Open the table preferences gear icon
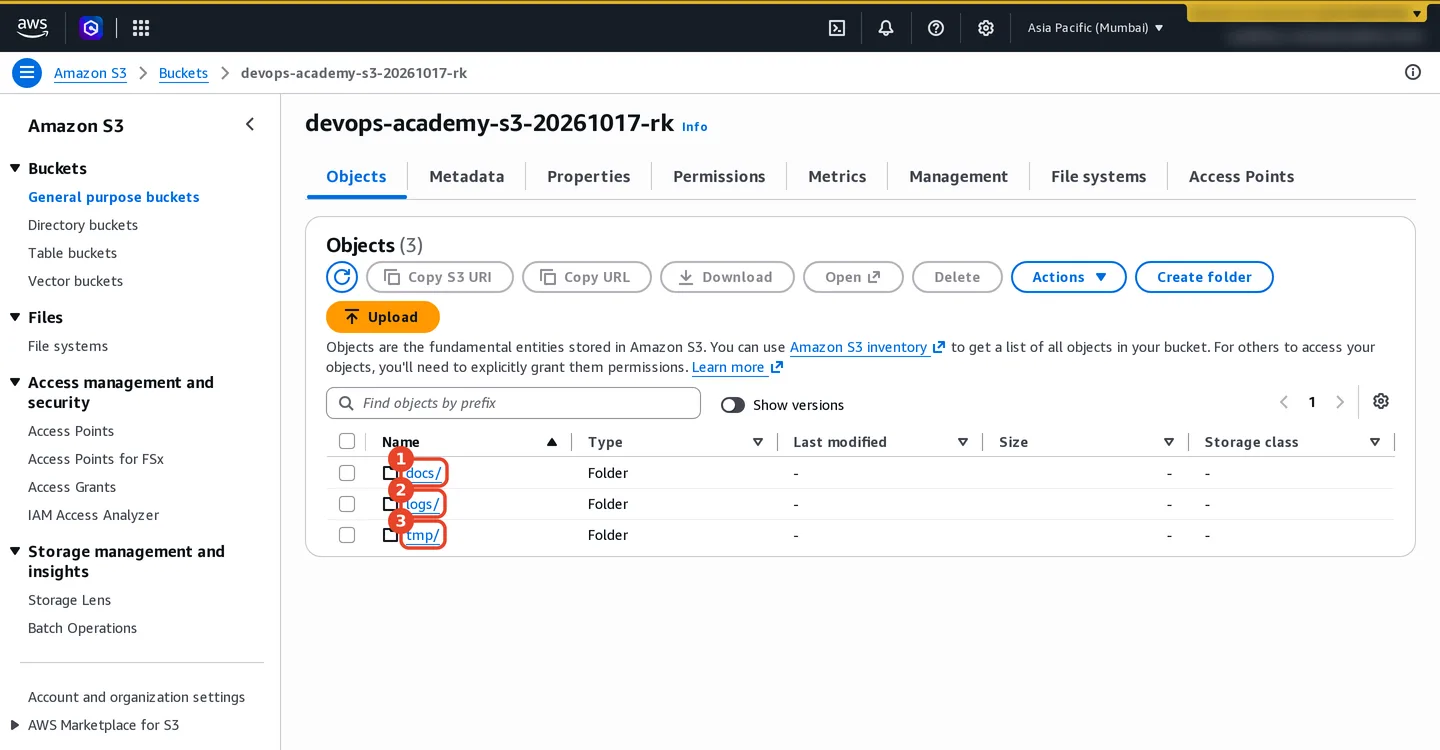This screenshot has width=1440, height=750. pyautogui.click(x=1381, y=401)
